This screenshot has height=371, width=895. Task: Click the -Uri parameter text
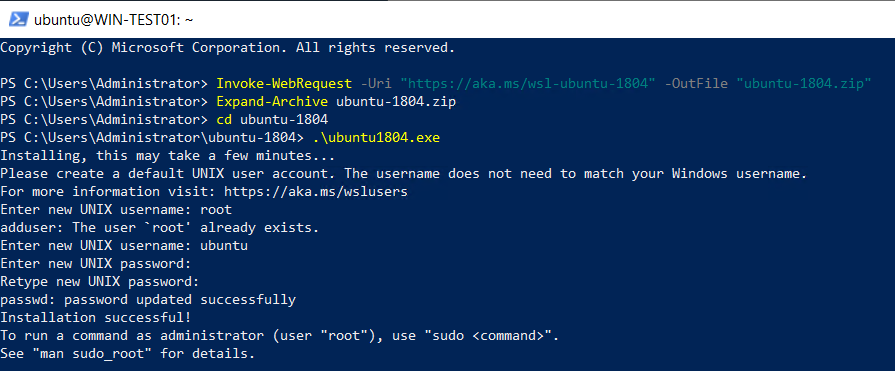[376, 84]
